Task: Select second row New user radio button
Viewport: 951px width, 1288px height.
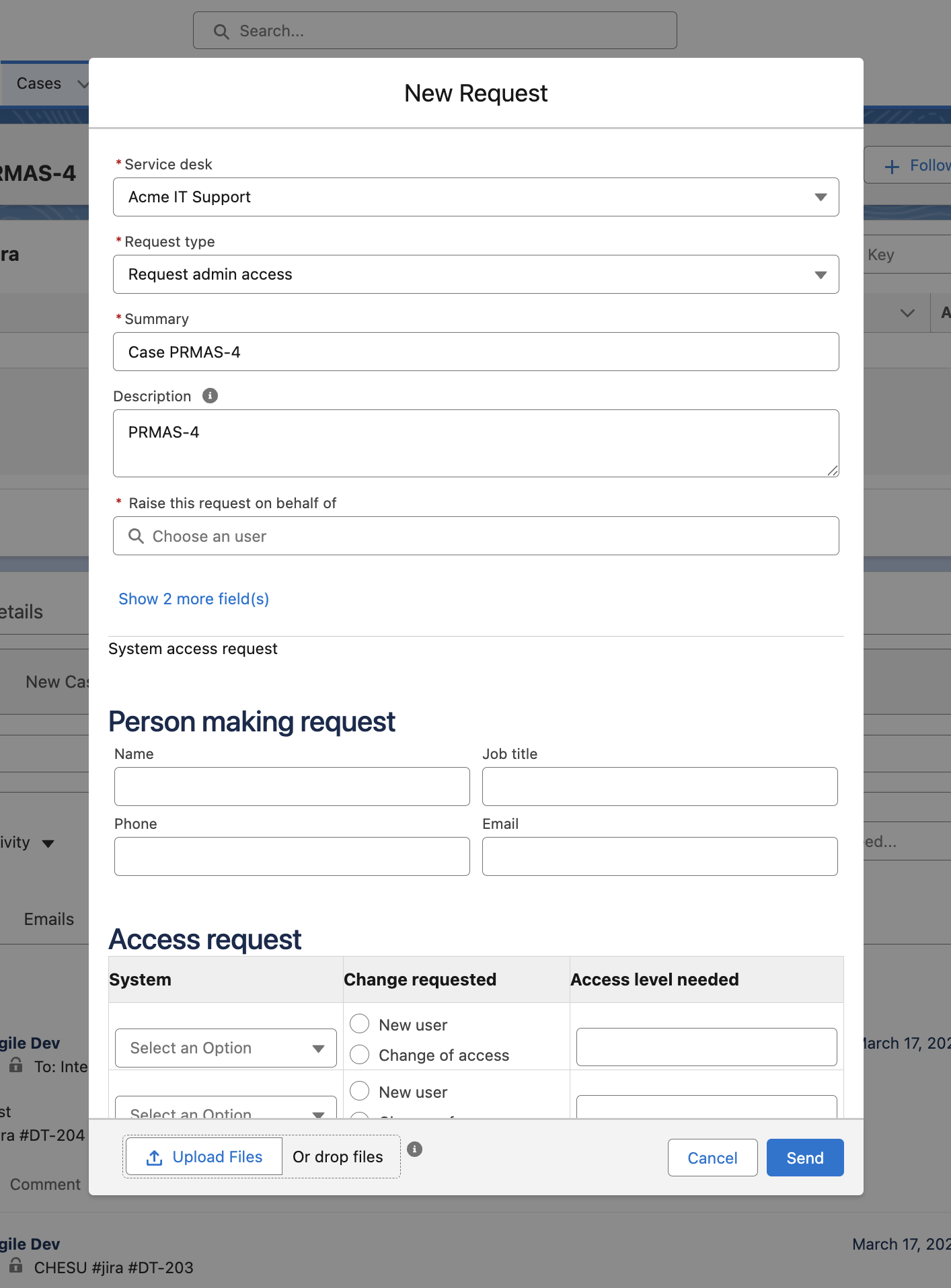Action: 360,1090
